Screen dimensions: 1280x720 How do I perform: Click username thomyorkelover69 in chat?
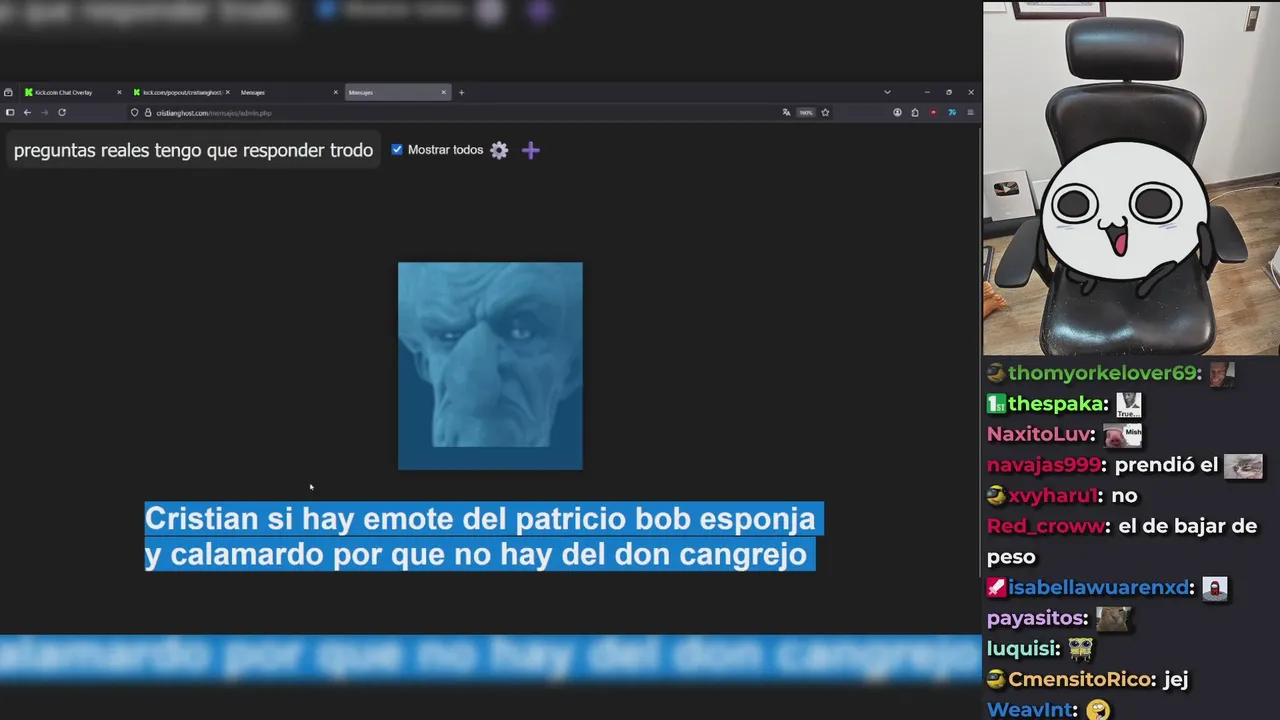point(1102,373)
